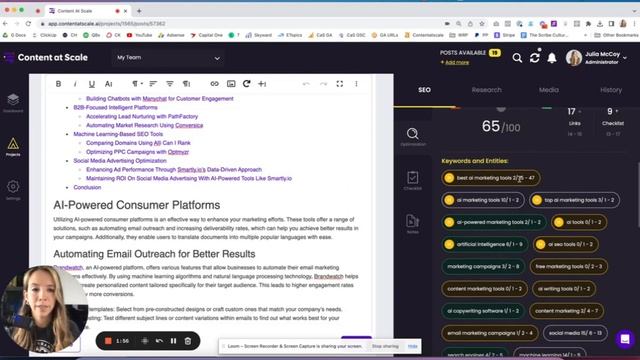Select the marketing campaigns keyword chip
The width and height of the screenshot is (640, 360).
click(x=483, y=267)
